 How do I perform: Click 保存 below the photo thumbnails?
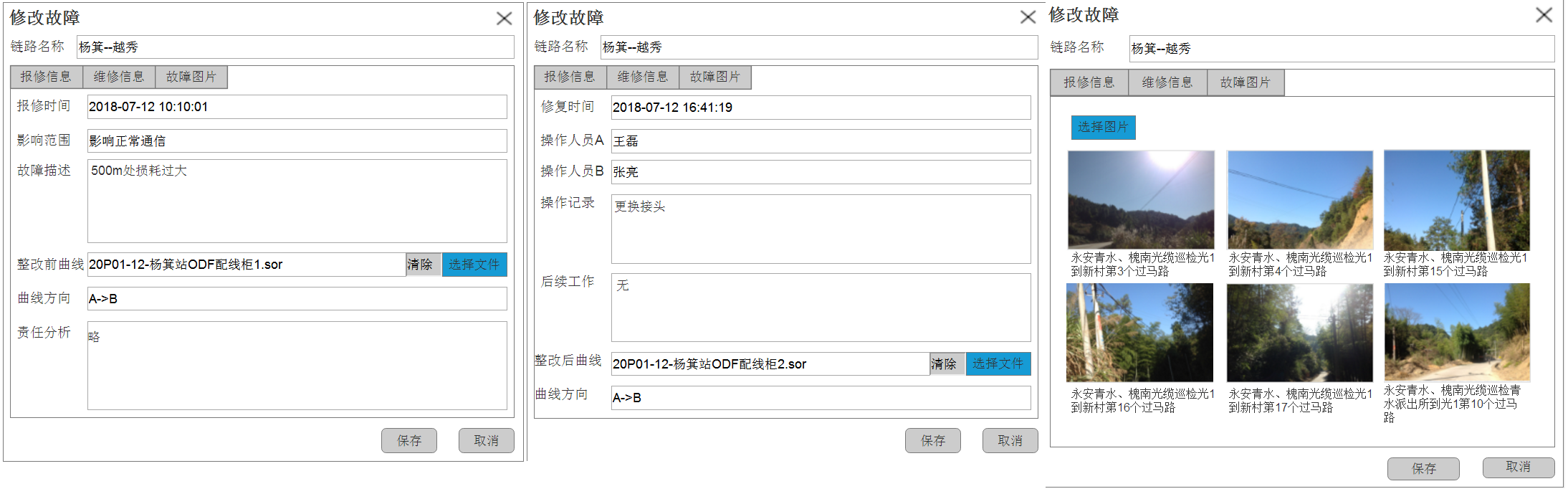pos(1423,468)
